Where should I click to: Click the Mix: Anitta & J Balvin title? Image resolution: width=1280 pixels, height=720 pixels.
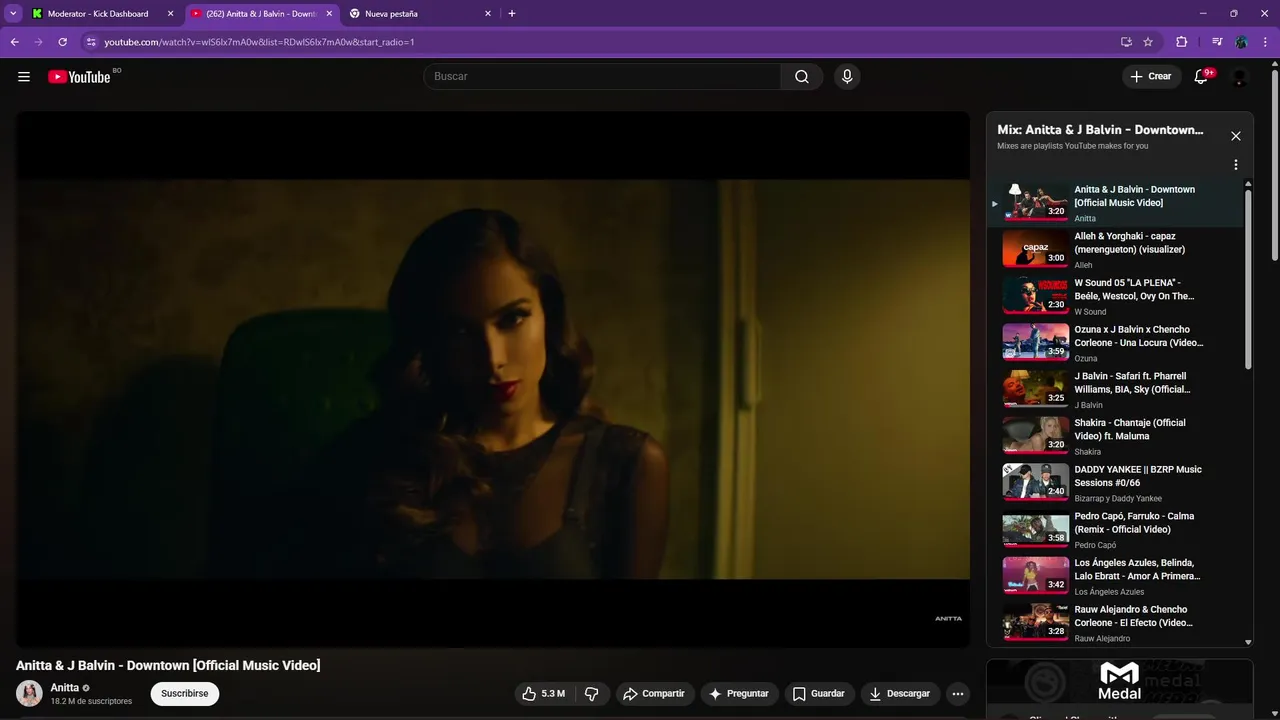coord(1100,130)
